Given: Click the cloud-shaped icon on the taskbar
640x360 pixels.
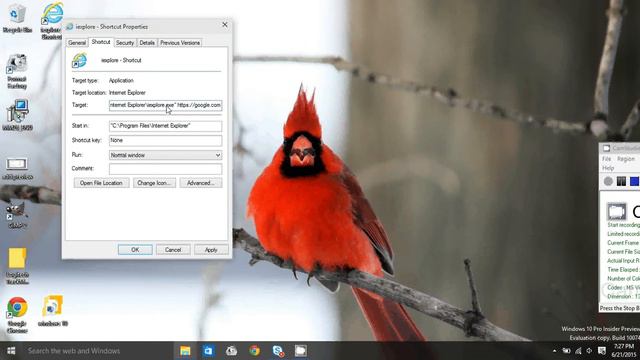Looking at the screenshot, I should (x=231, y=351).
